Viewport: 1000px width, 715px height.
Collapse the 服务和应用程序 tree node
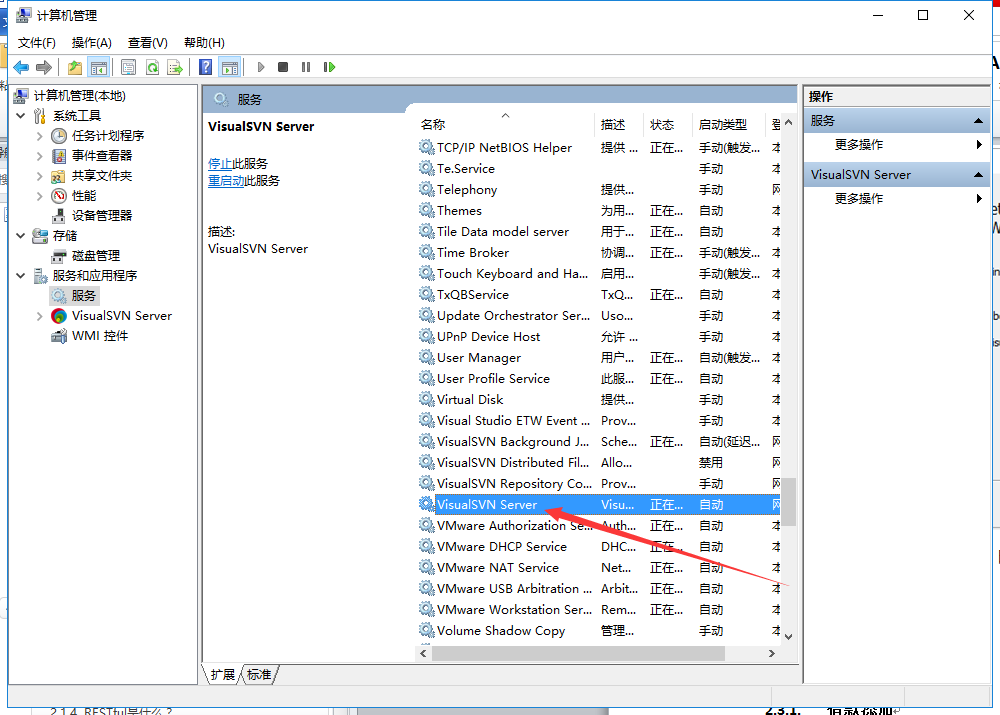(20, 276)
